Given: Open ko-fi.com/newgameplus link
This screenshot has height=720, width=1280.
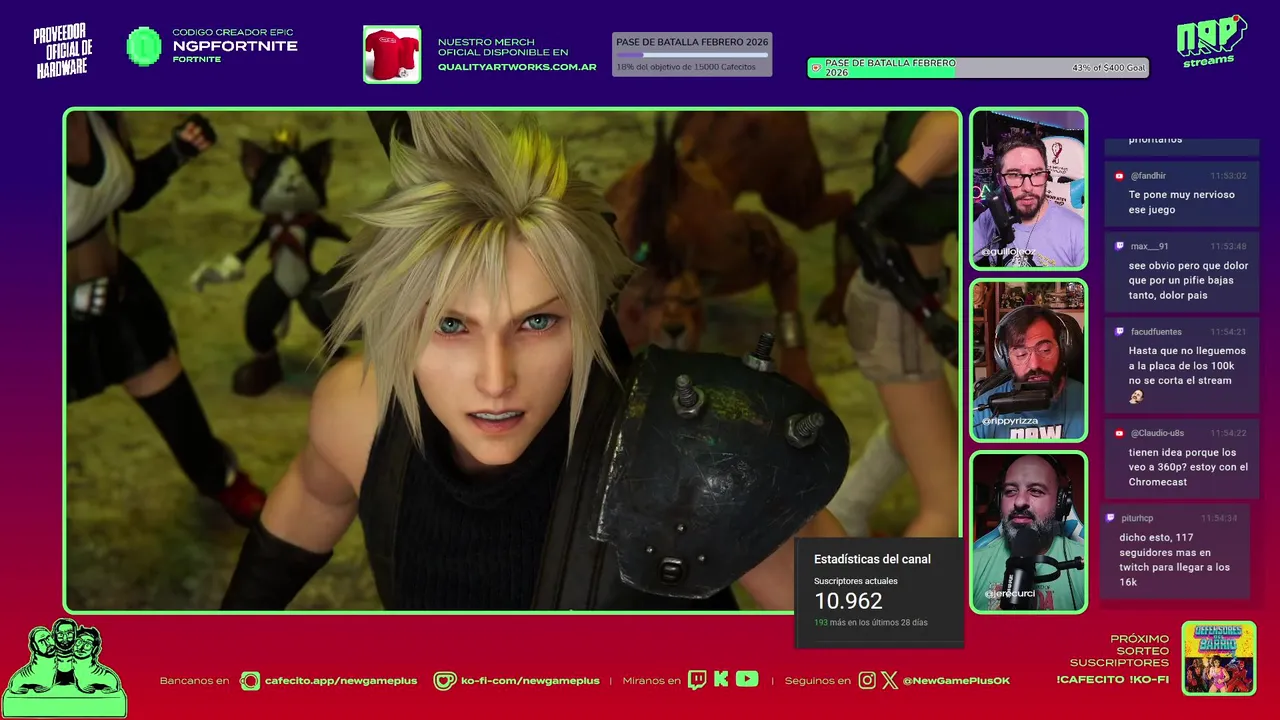Looking at the screenshot, I should (x=530, y=681).
